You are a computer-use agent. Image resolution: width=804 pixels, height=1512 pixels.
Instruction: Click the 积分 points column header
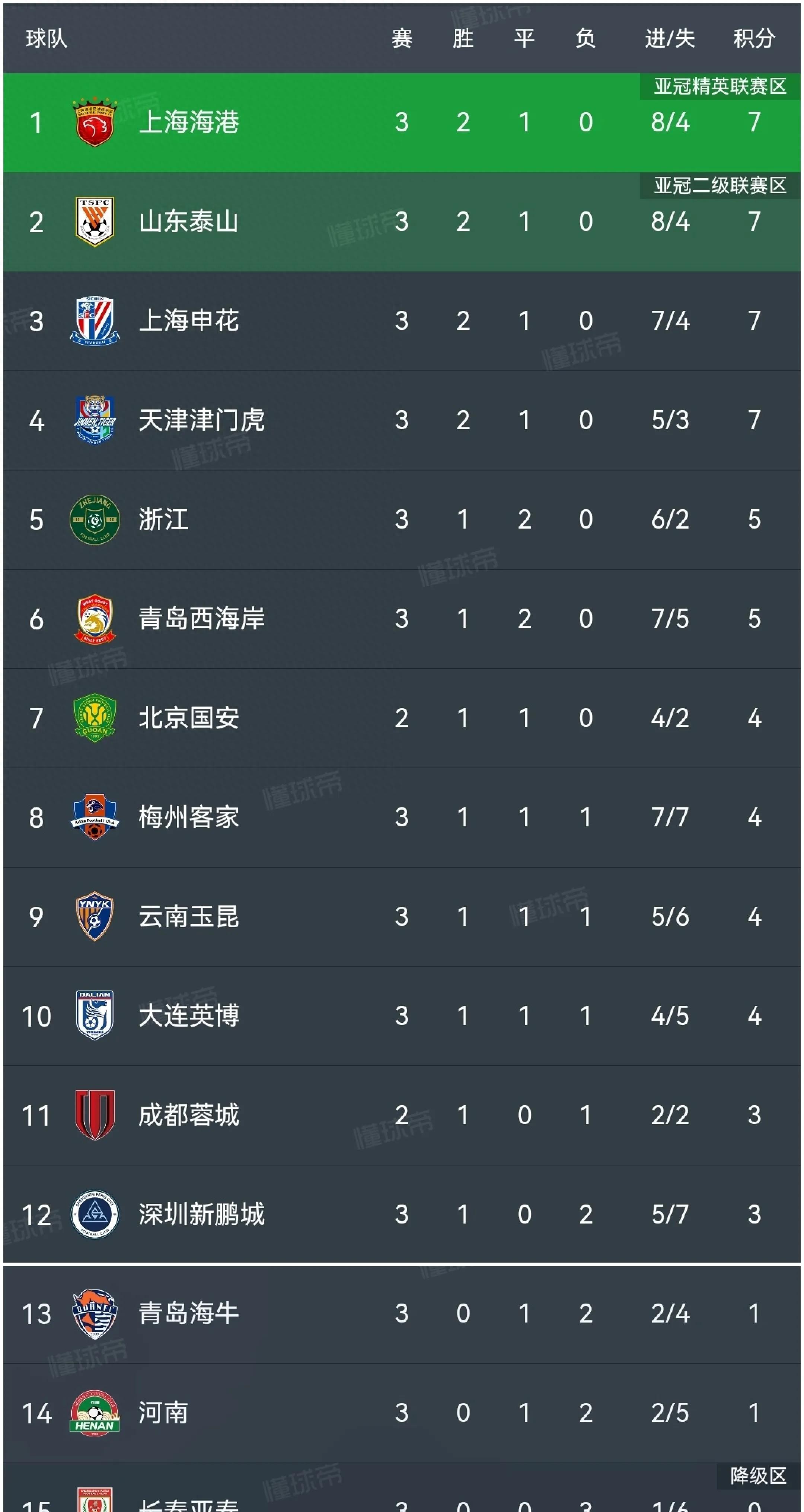(754, 39)
